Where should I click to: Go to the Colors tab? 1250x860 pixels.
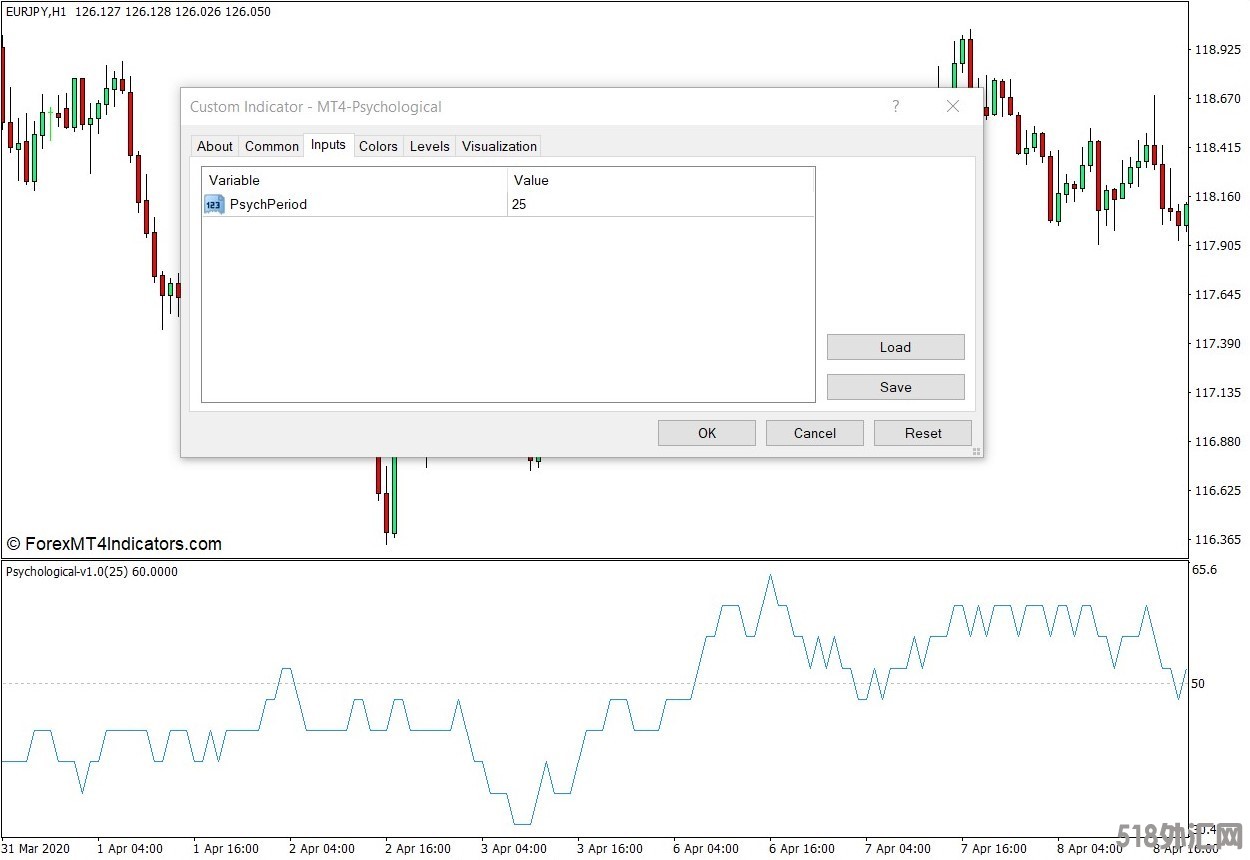[x=378, y=146]
